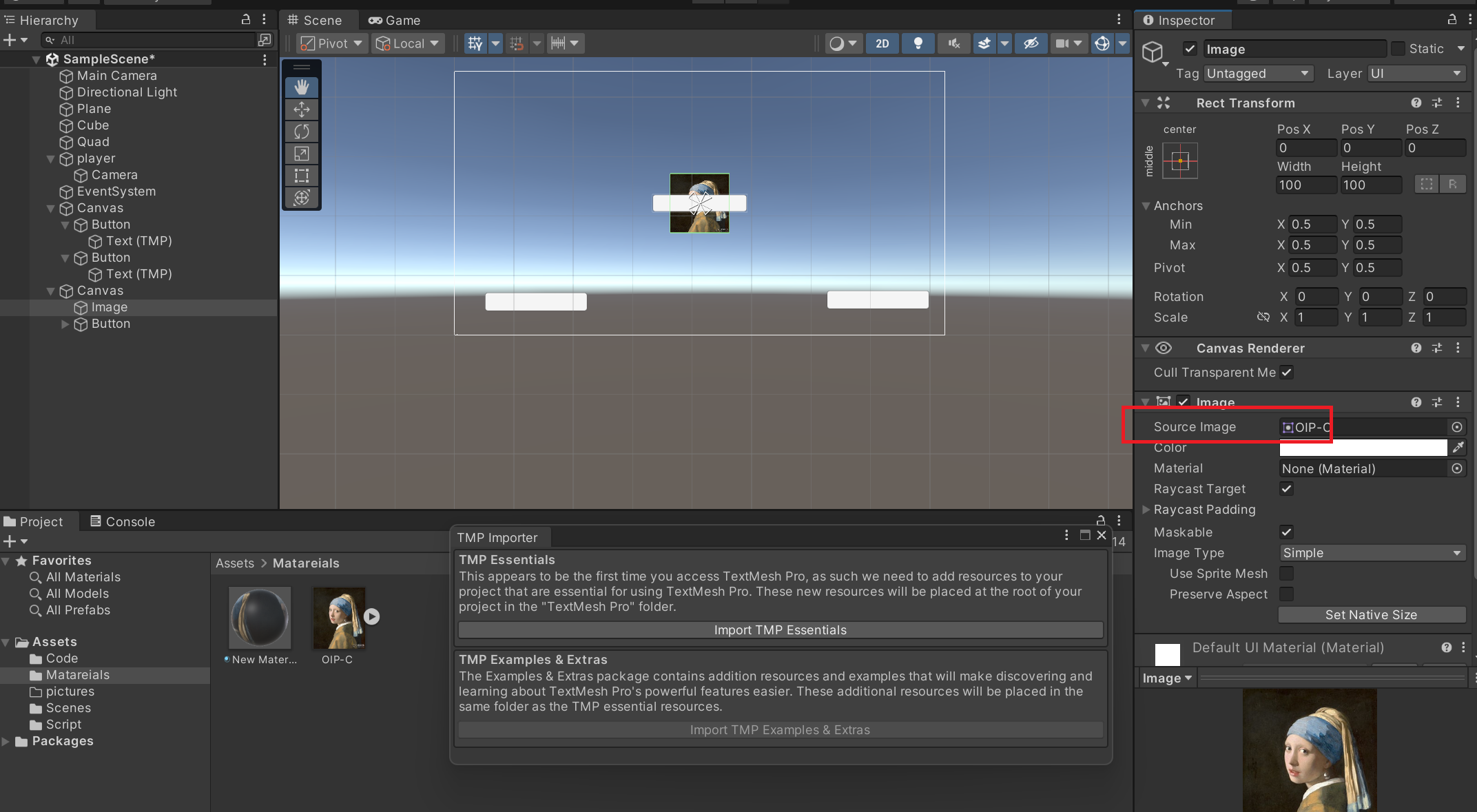Click Set Native Size button
Image resolution: width=1477 pixels, height=812 pixels.
point(1371,615)
